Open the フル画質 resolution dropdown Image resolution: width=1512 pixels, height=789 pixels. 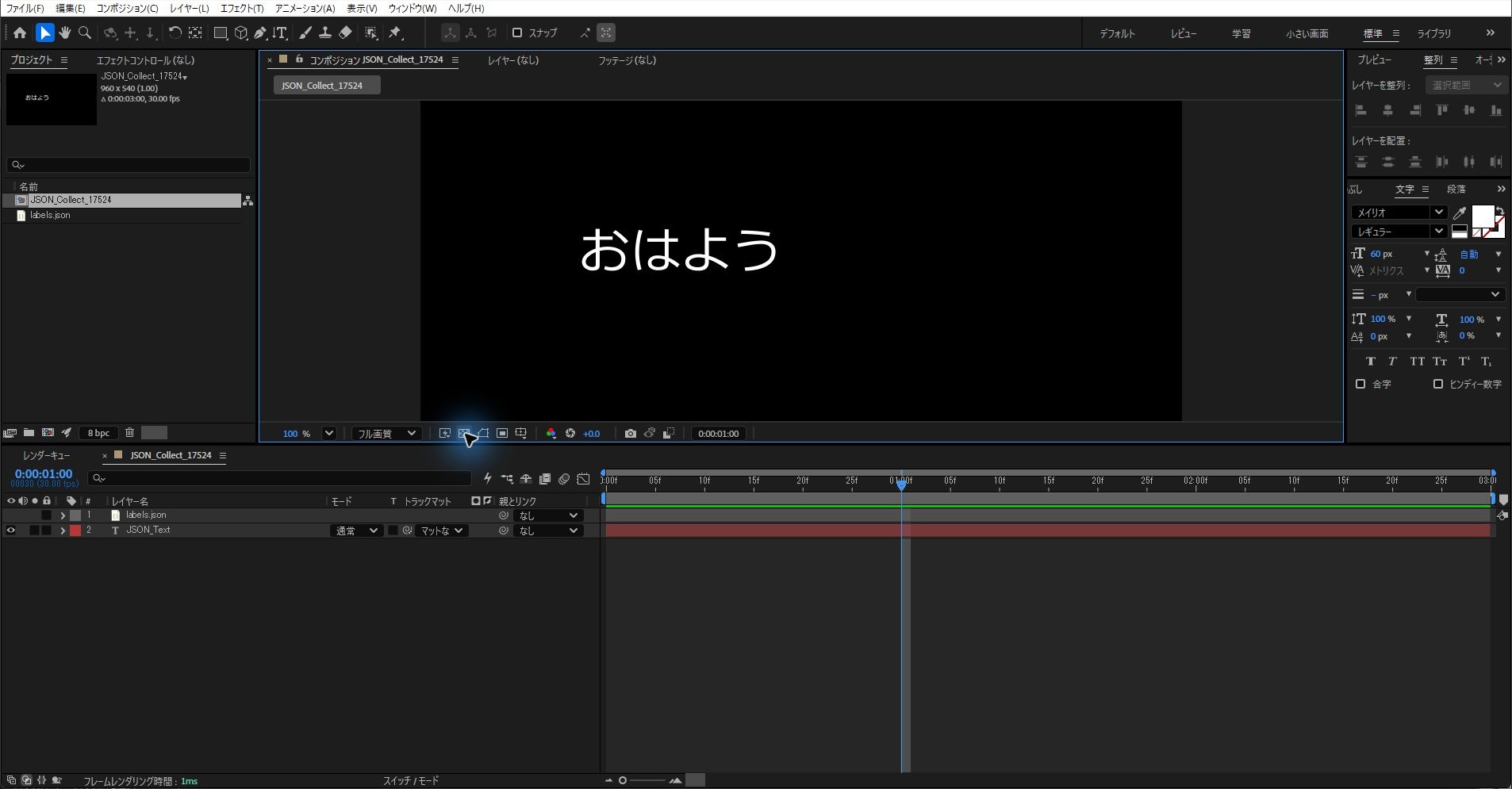[386, 434]
